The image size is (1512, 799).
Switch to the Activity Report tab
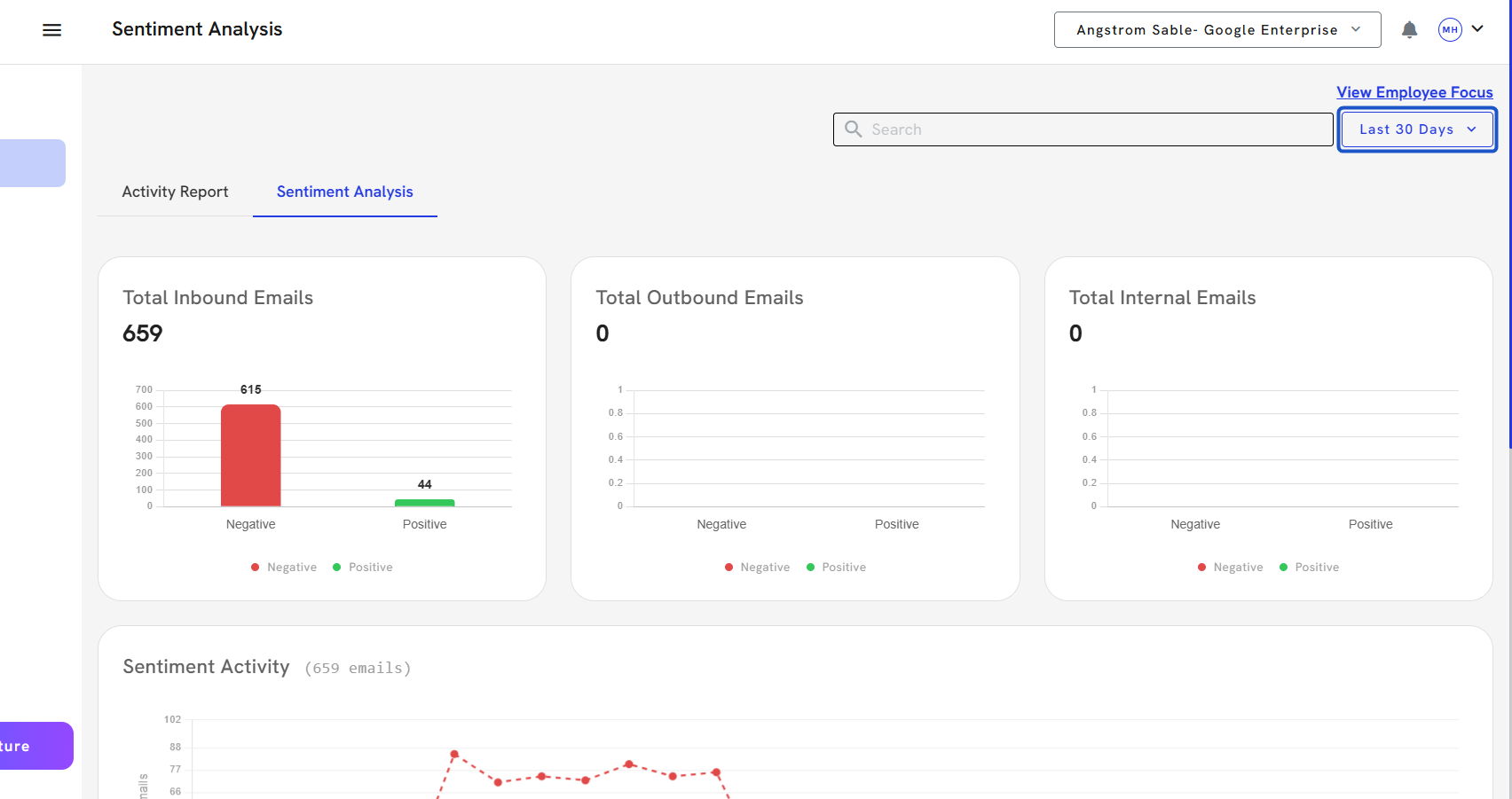175,192
